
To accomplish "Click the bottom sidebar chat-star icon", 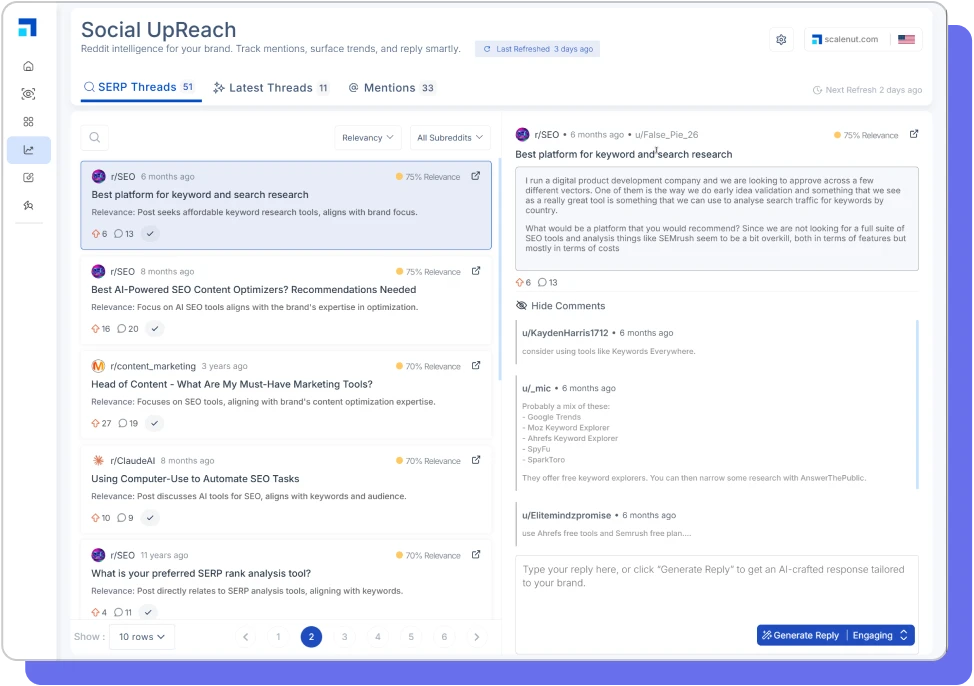I will coord(28,206).
